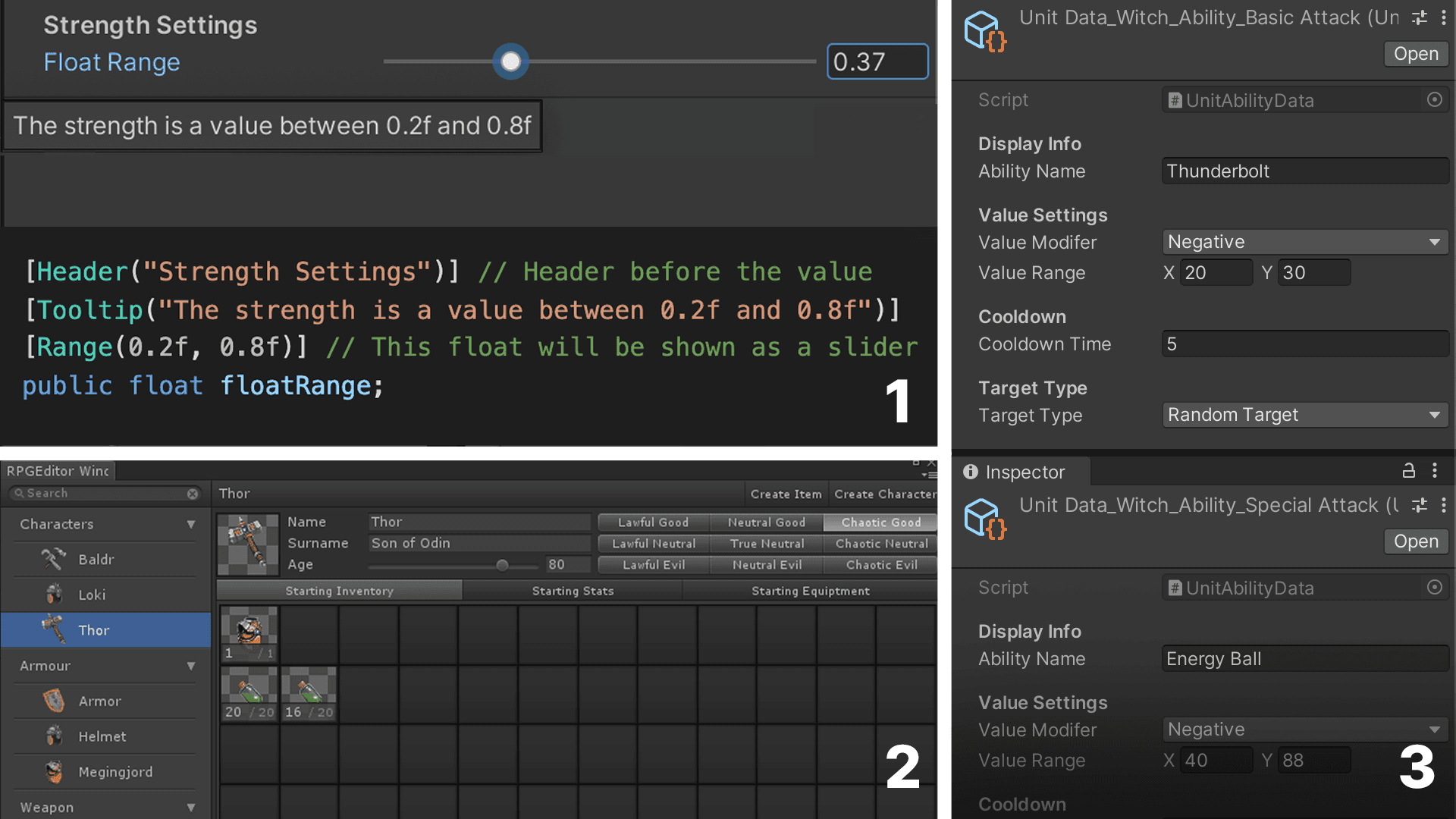This screenshot has width=1456, height=819.
Task: Click Value Range X field showing 40
Action: point(1216,760)
